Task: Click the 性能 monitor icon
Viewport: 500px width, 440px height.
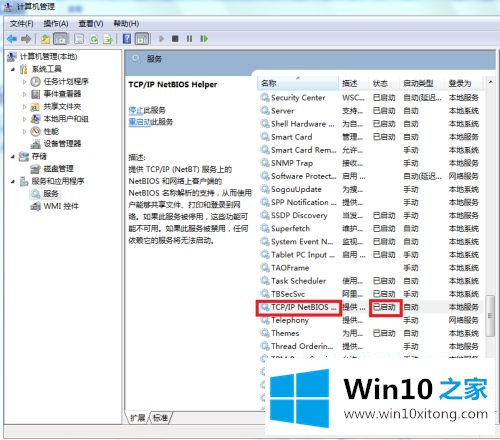Action: 36,131
